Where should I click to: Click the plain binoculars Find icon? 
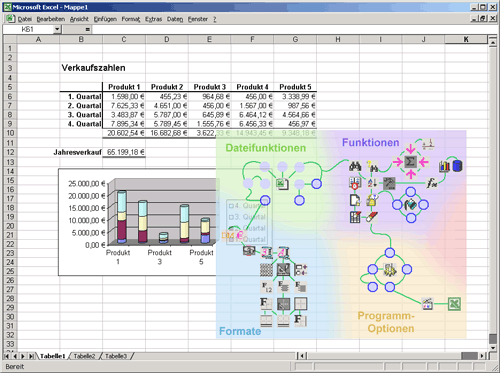(355, 166)
